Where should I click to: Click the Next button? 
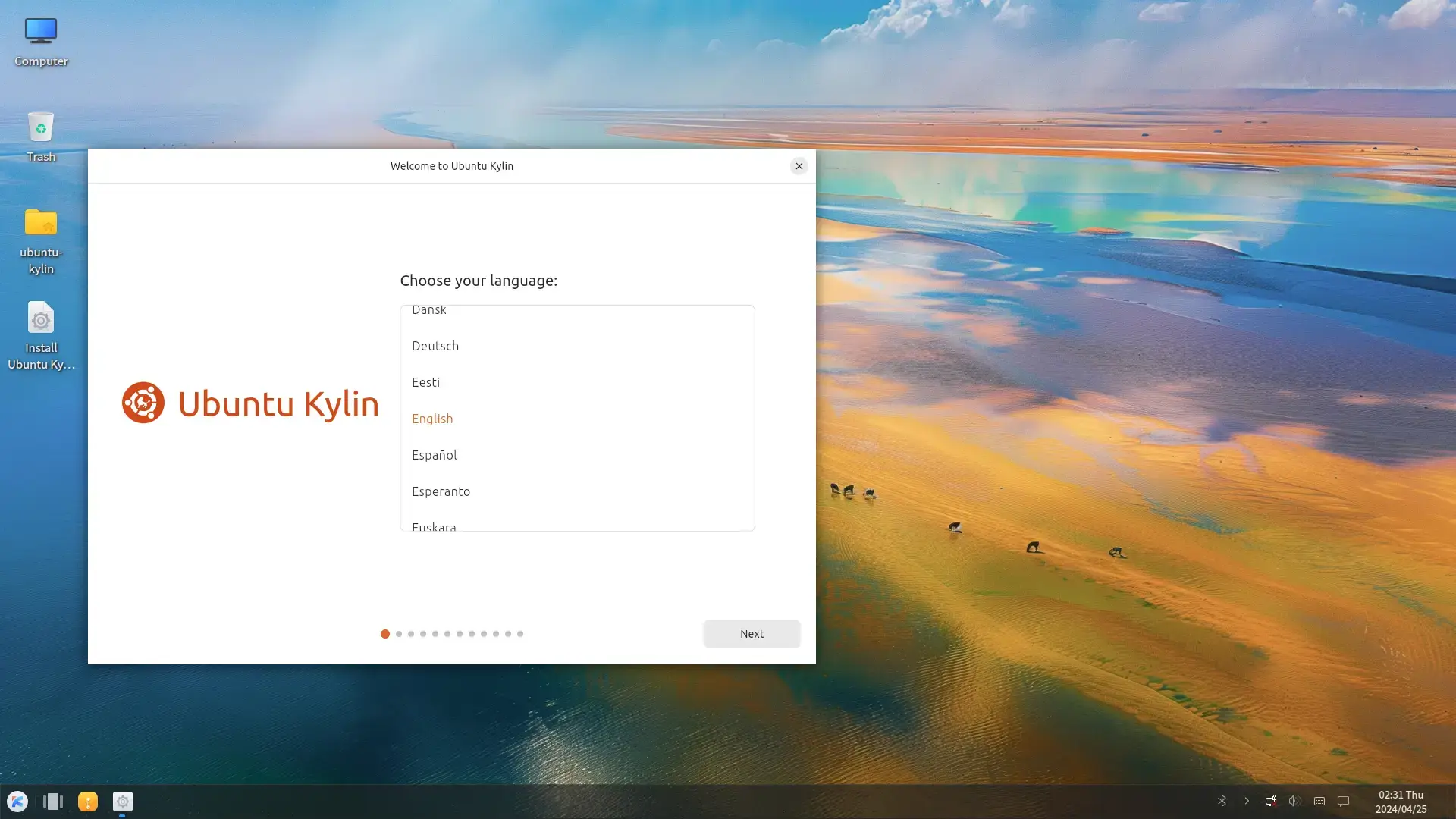pyautogui.click(x=752, y=634)
